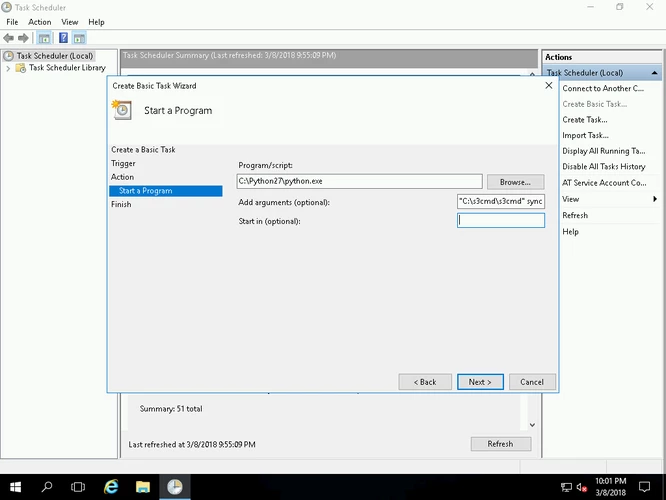Screen dimensions: 666x500
Task: Click the Start a Program wizard step
Action: tap(166, 191)
